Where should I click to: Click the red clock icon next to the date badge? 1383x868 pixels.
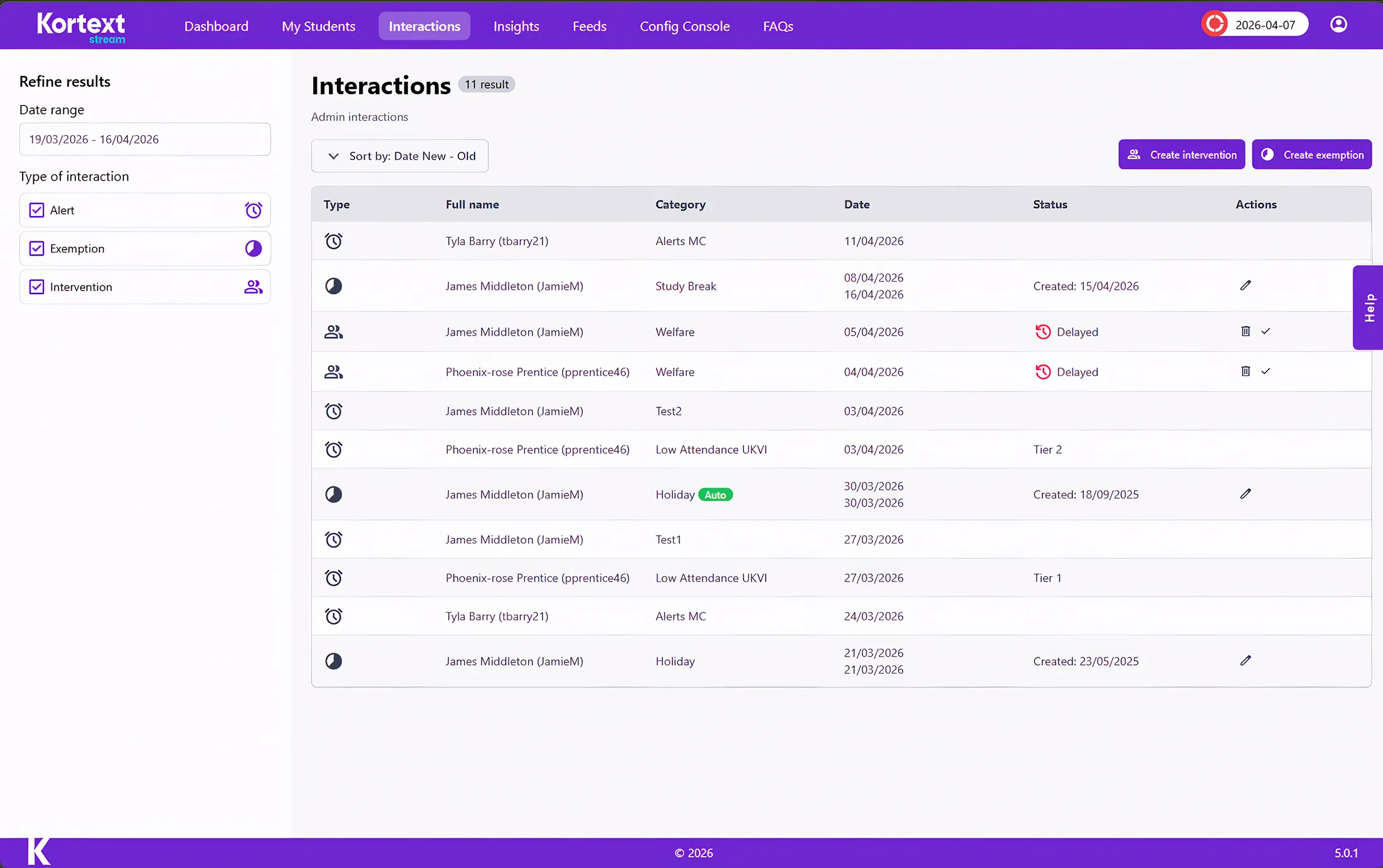(1215, 23)
